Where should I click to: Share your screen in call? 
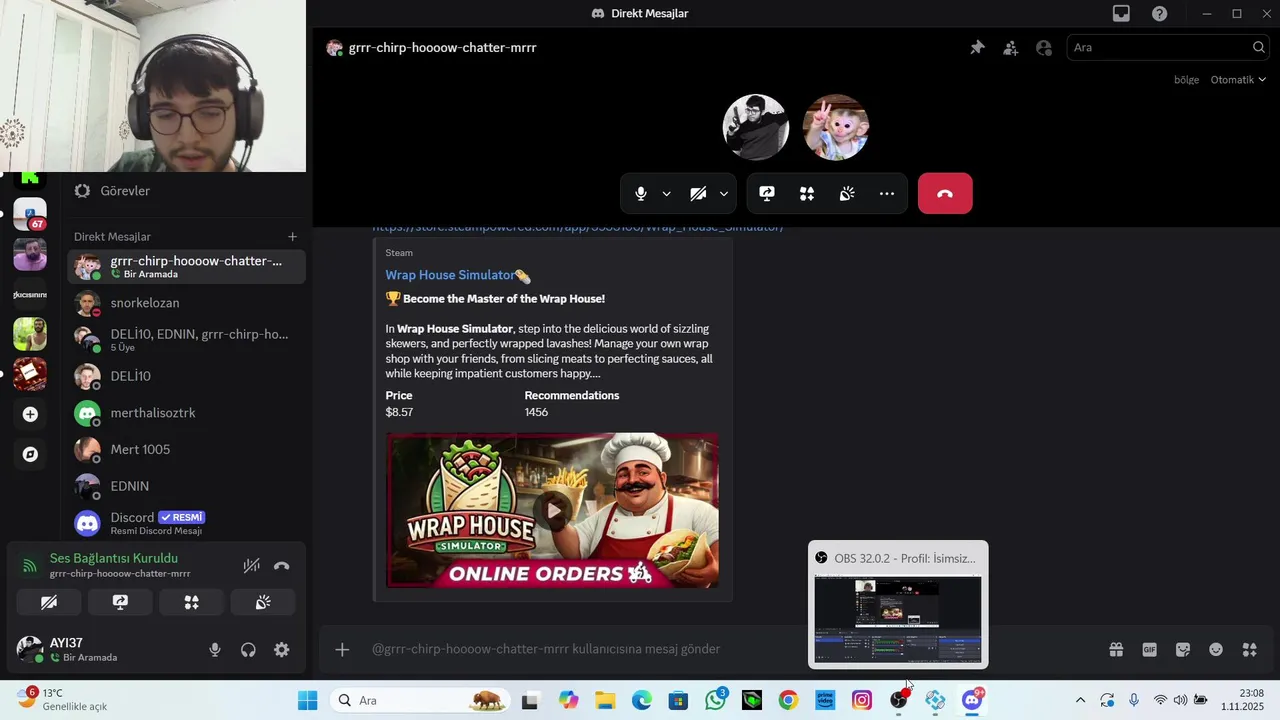(x=767, y=194)
